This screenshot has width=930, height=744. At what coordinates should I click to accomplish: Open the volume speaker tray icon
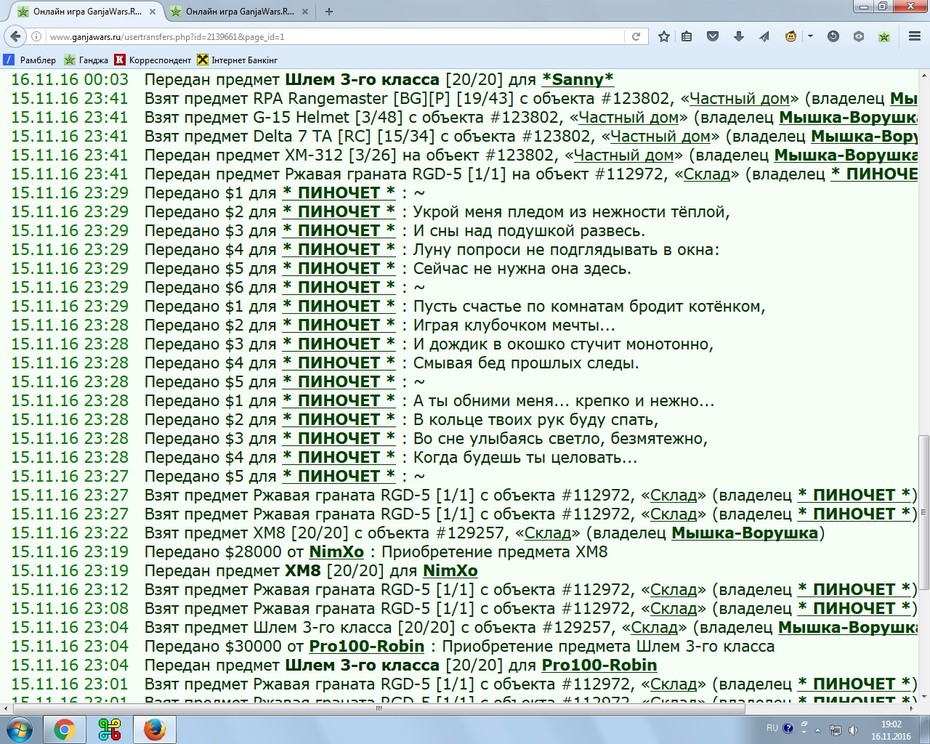pos(853,730)
